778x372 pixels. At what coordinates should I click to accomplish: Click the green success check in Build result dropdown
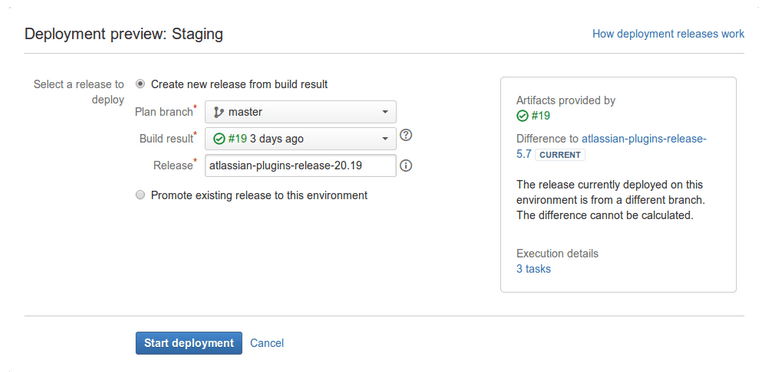[x=219, y=139]
